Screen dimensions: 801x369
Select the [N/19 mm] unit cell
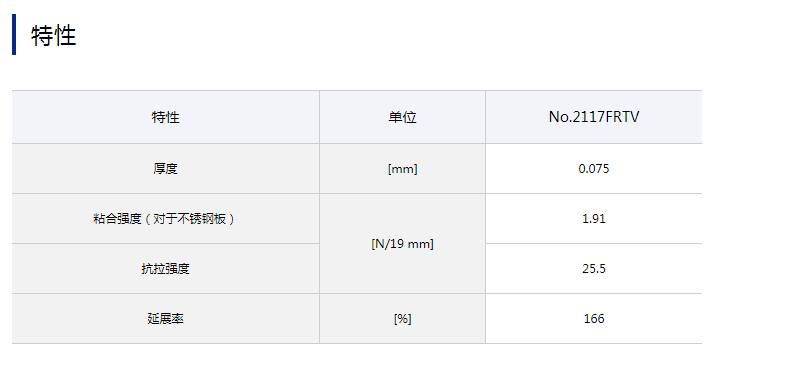click(x=403, y=244)
